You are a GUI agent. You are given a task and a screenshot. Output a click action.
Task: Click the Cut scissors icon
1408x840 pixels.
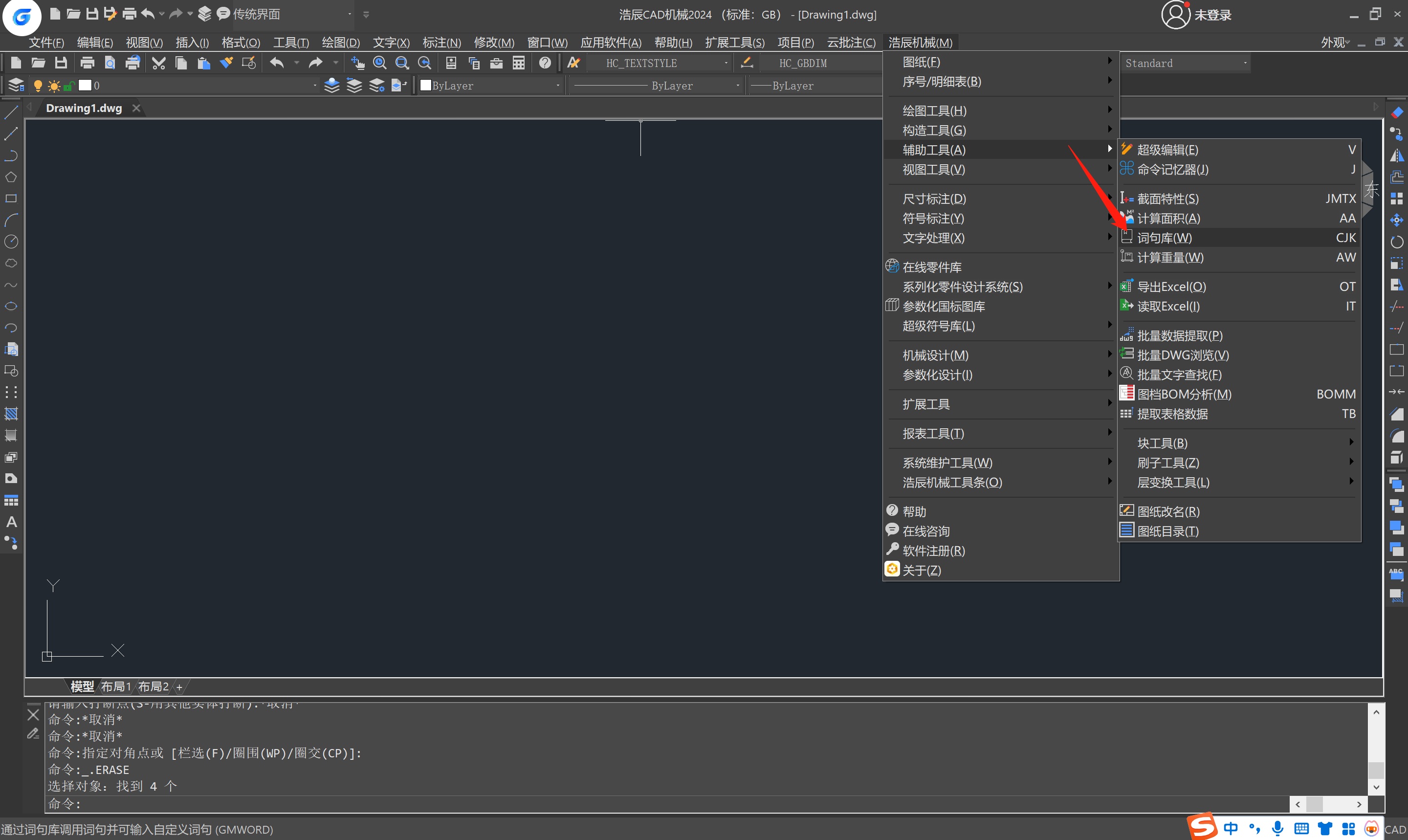pyautogui.click(x=158, y=63)
